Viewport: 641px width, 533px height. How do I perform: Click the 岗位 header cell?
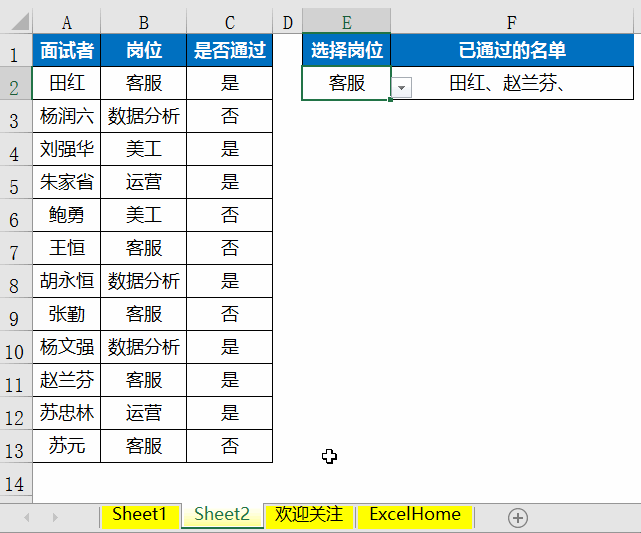143,50
